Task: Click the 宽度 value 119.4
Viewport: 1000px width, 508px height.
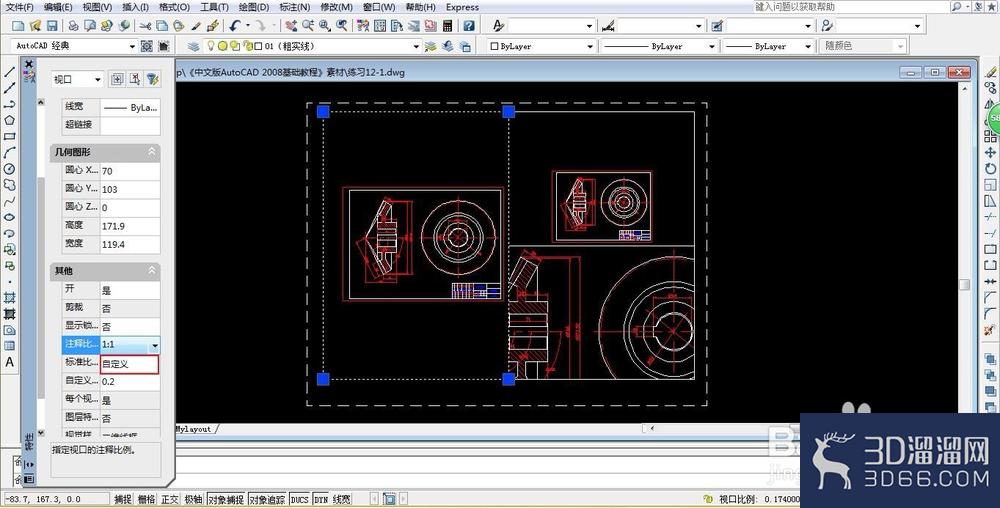Action: [x=130, y=244]
